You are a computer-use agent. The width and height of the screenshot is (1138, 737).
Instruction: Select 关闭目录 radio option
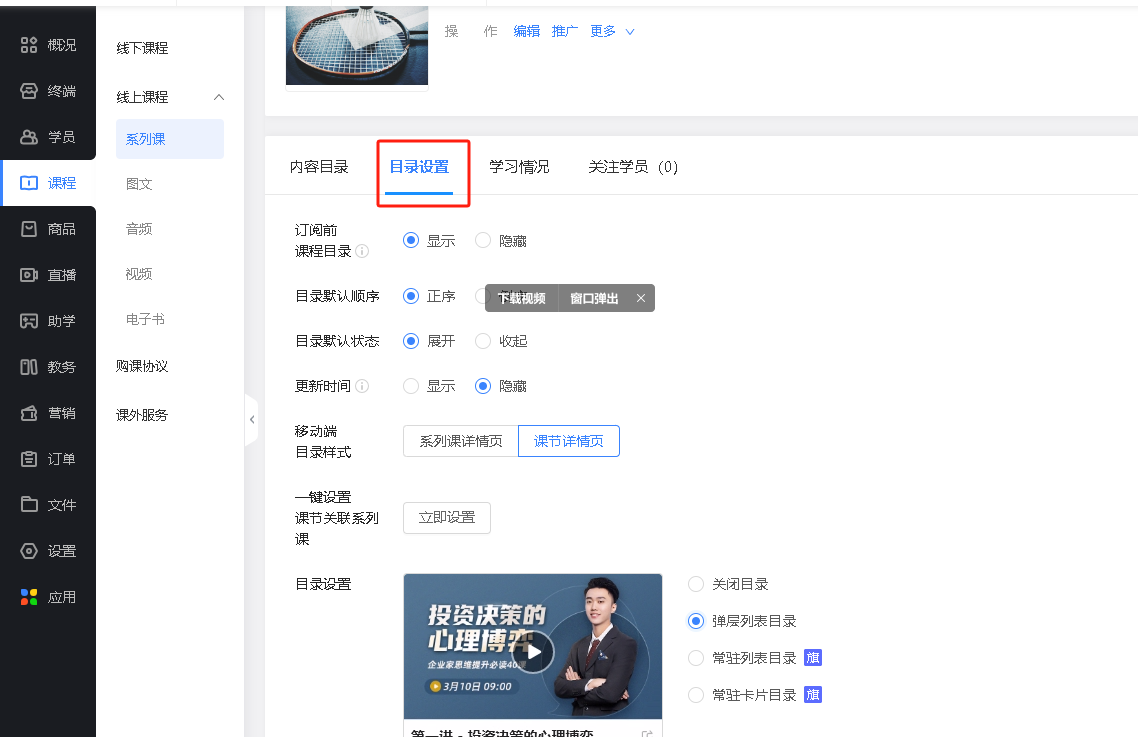coord(696,584)
